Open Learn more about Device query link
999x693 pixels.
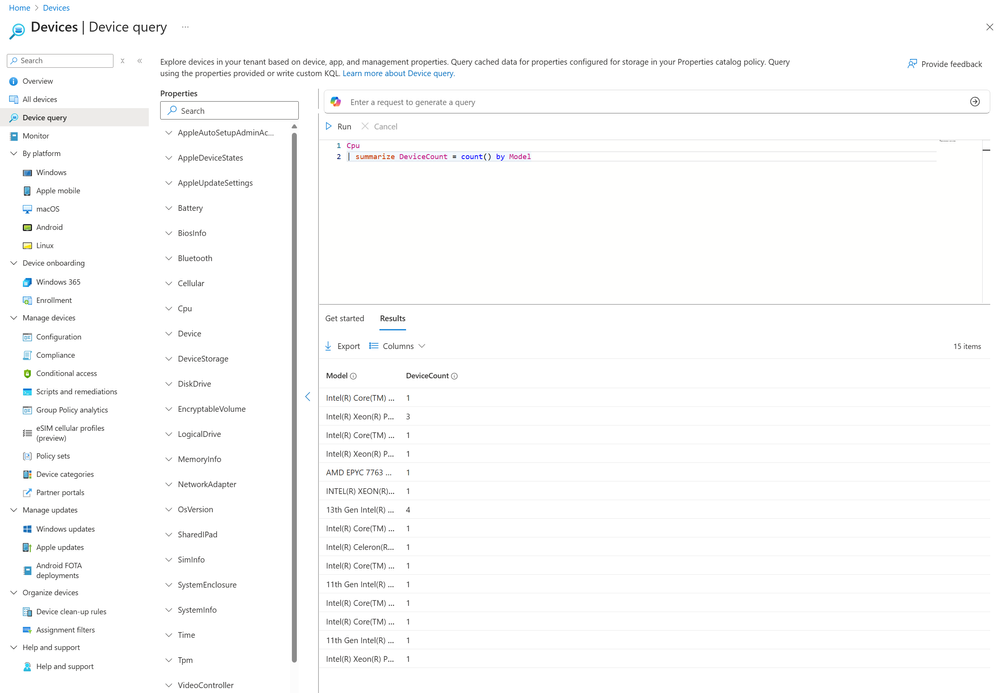(x=399, y=74)
